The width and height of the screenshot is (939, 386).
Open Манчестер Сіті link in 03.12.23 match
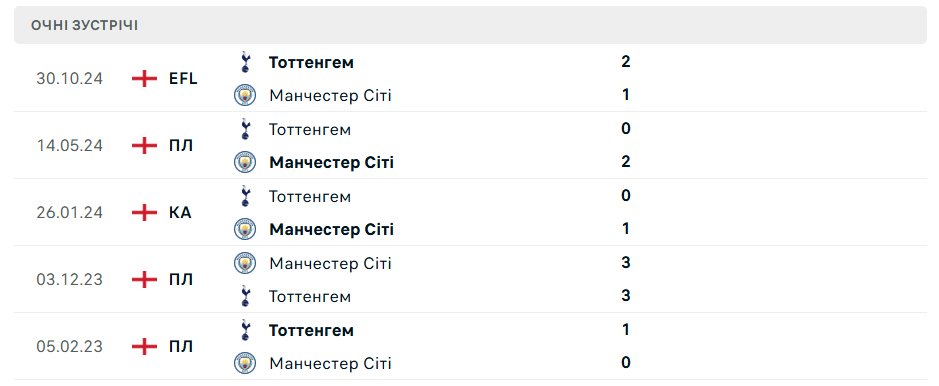(x=330, y=263)
